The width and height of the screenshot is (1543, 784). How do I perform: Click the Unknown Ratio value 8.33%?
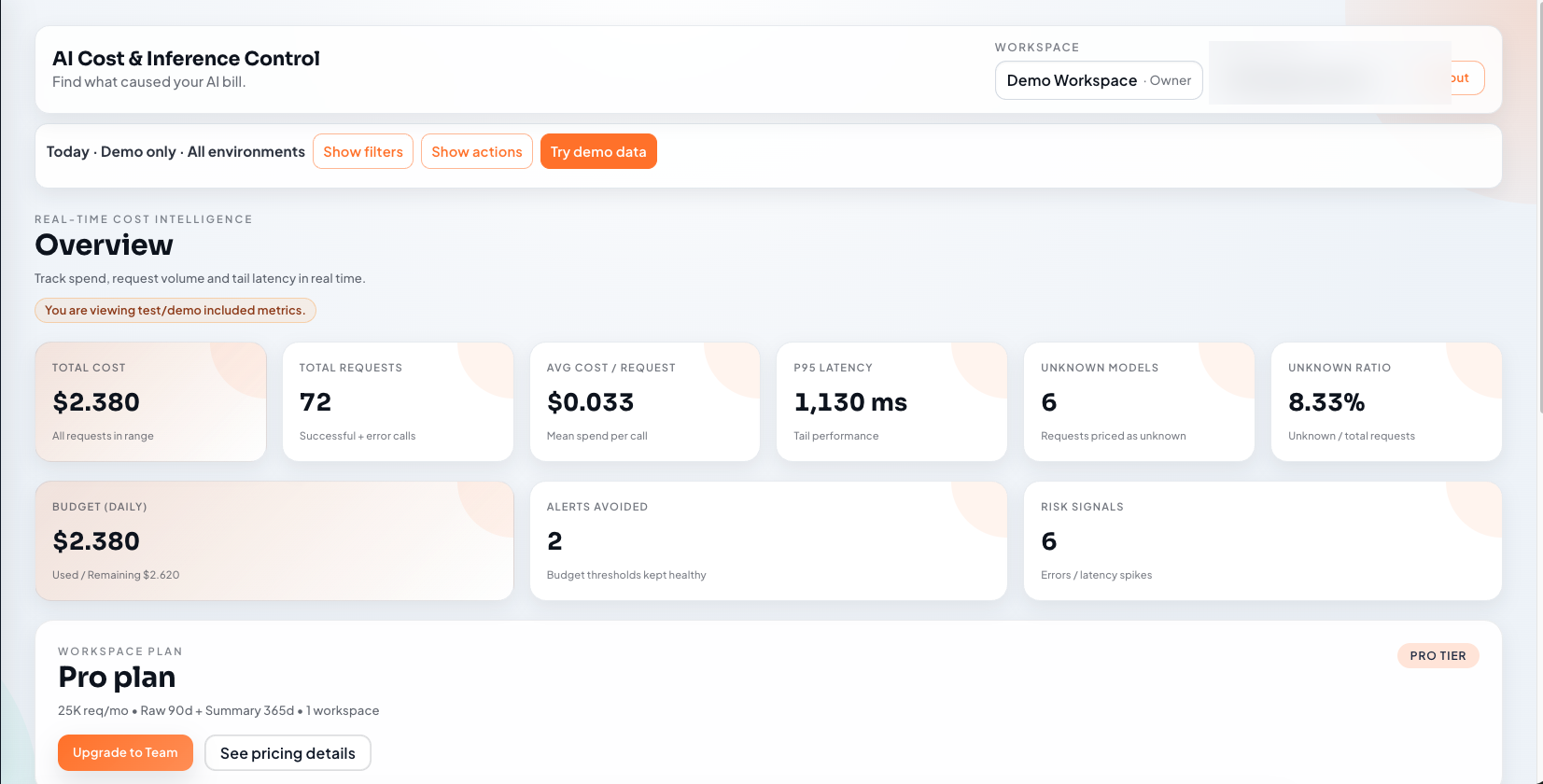[x=1326, y=402]
